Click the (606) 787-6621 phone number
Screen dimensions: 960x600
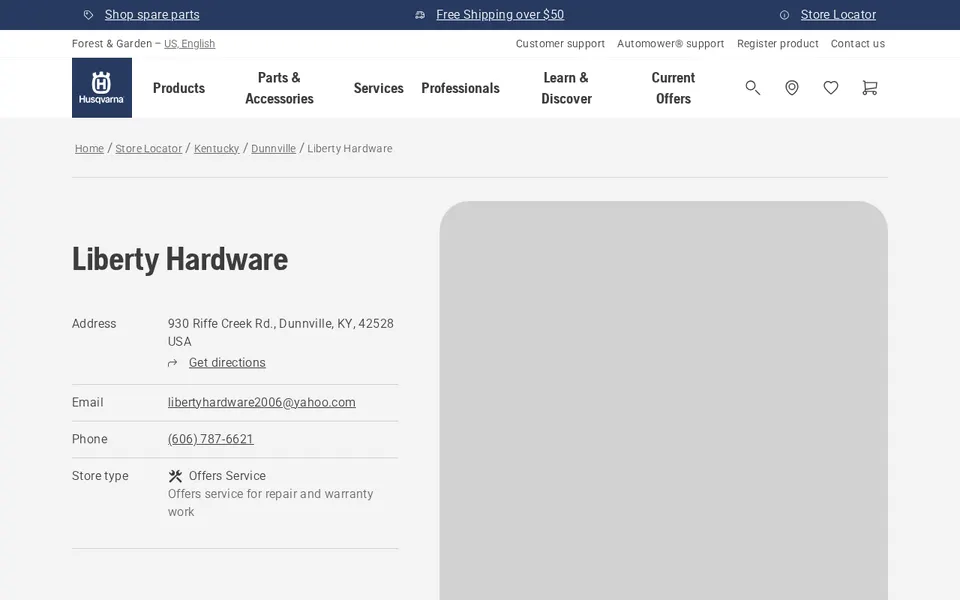click(211, 439)
